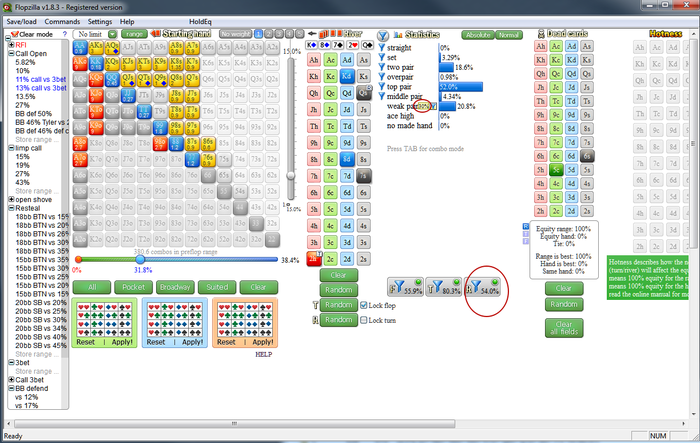
Task: Click the K♦ board card slot
Action: [311, 45]
